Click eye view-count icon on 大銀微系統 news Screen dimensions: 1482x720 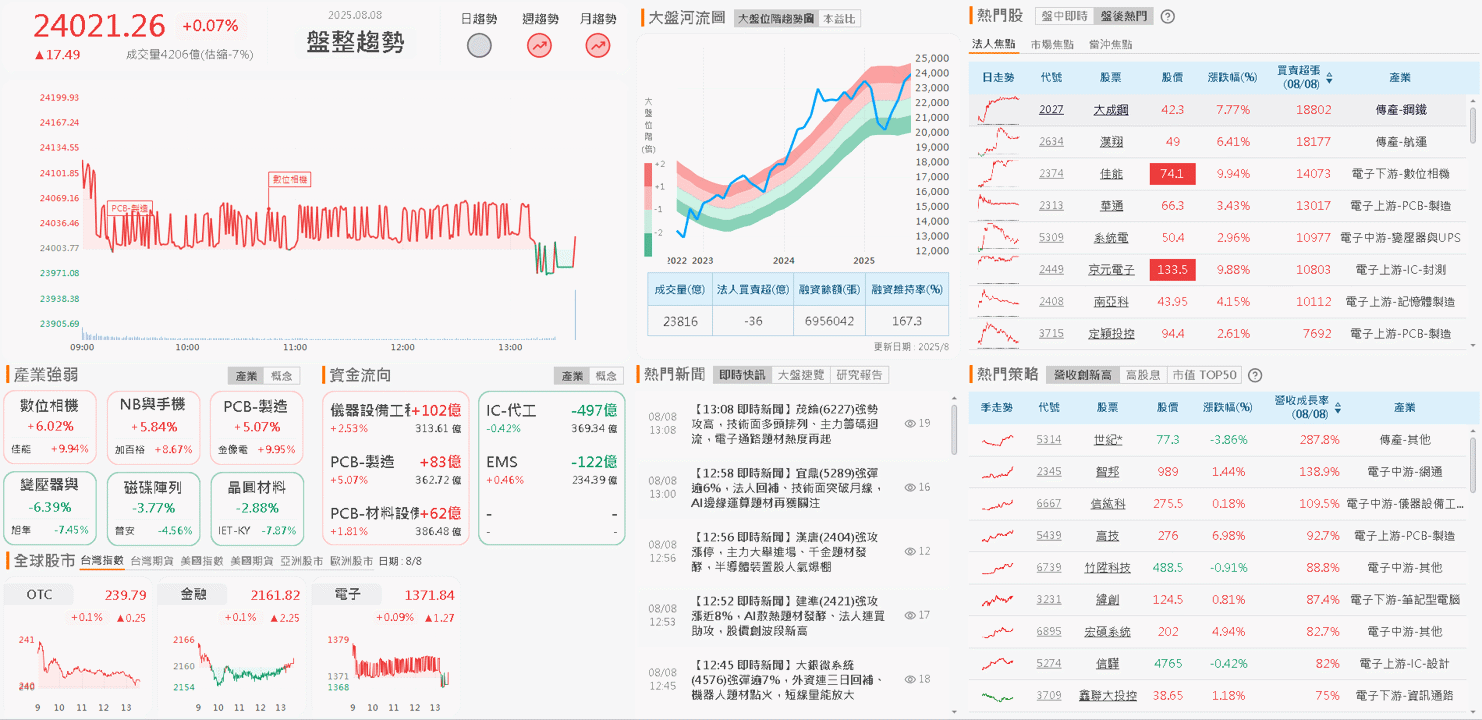(x=910, y=679)
